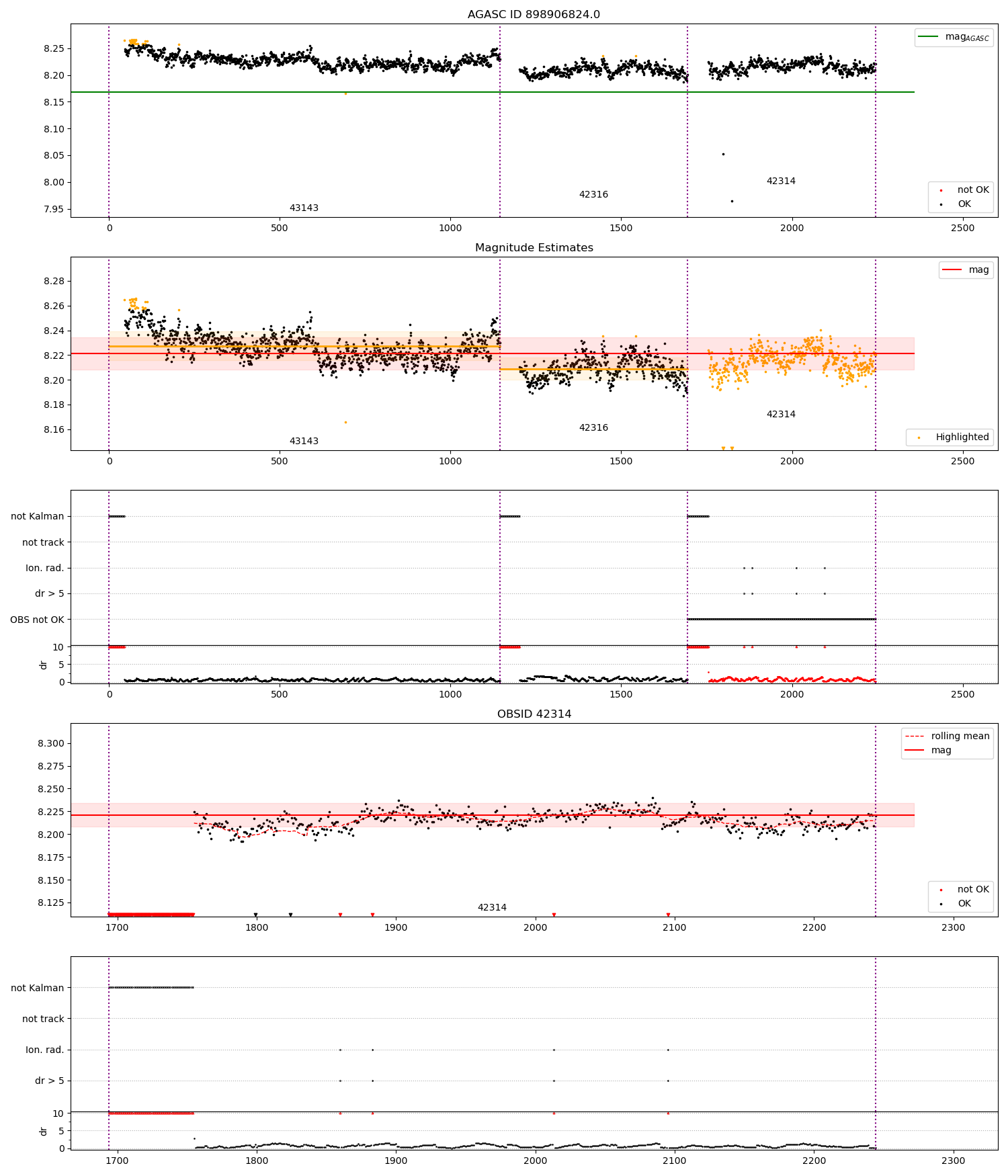Click the 43143 label in Magnitude Estimates plot
1008x1176 pixels.
304,442
